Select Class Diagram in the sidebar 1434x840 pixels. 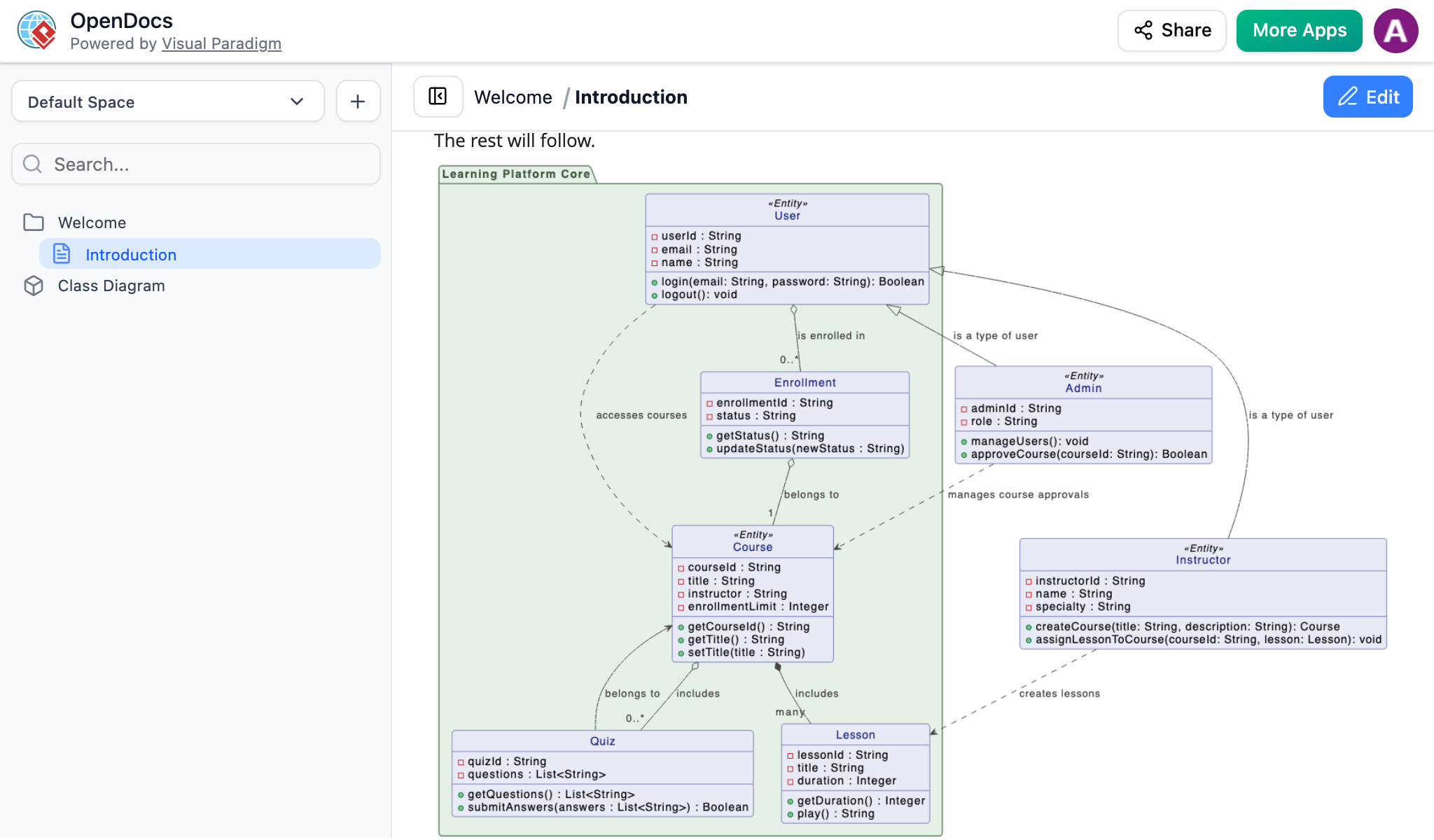[x=111, y=286]
